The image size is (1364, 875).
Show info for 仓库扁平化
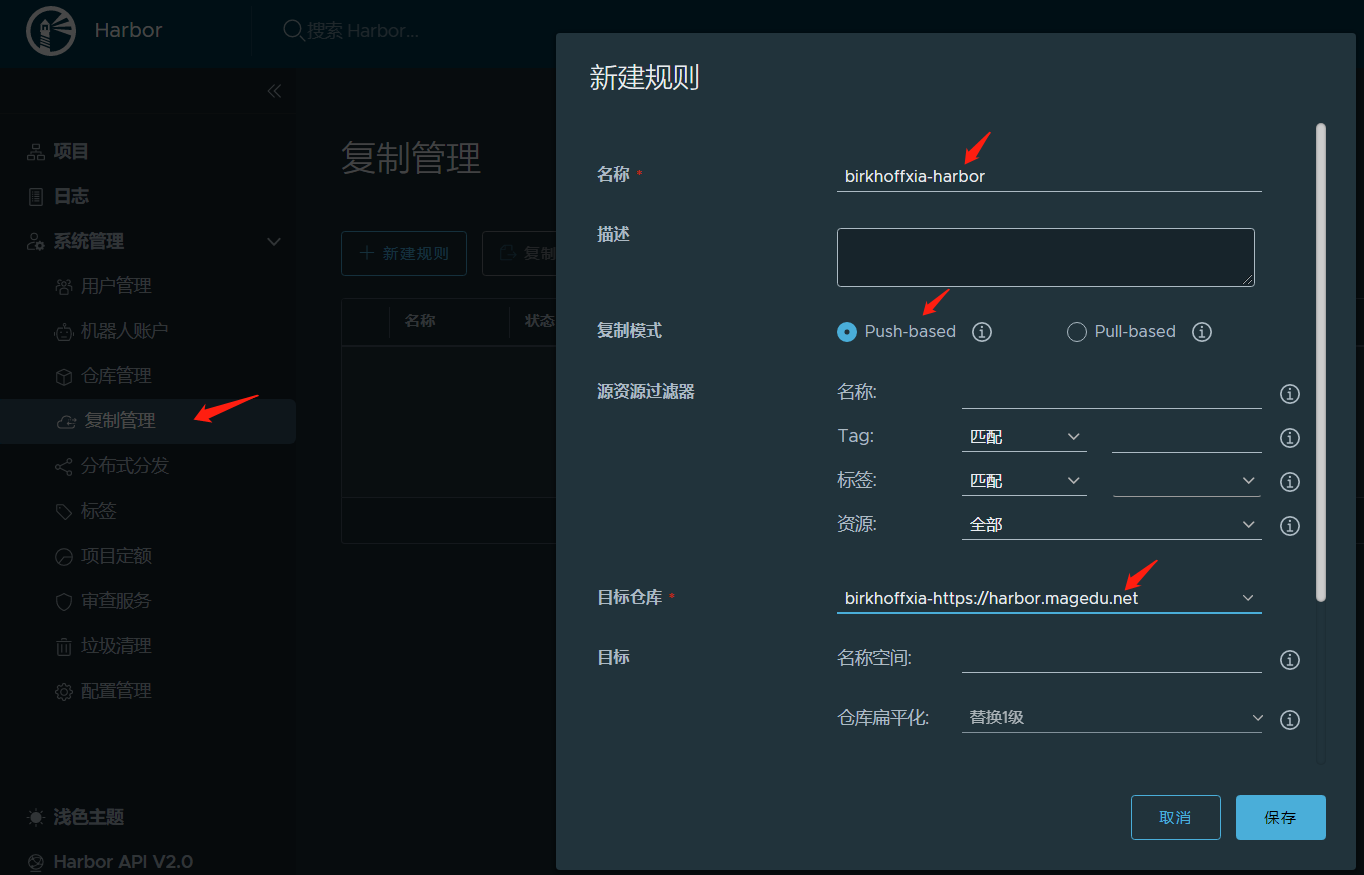pyautogui.click(x=1290, y=720)
